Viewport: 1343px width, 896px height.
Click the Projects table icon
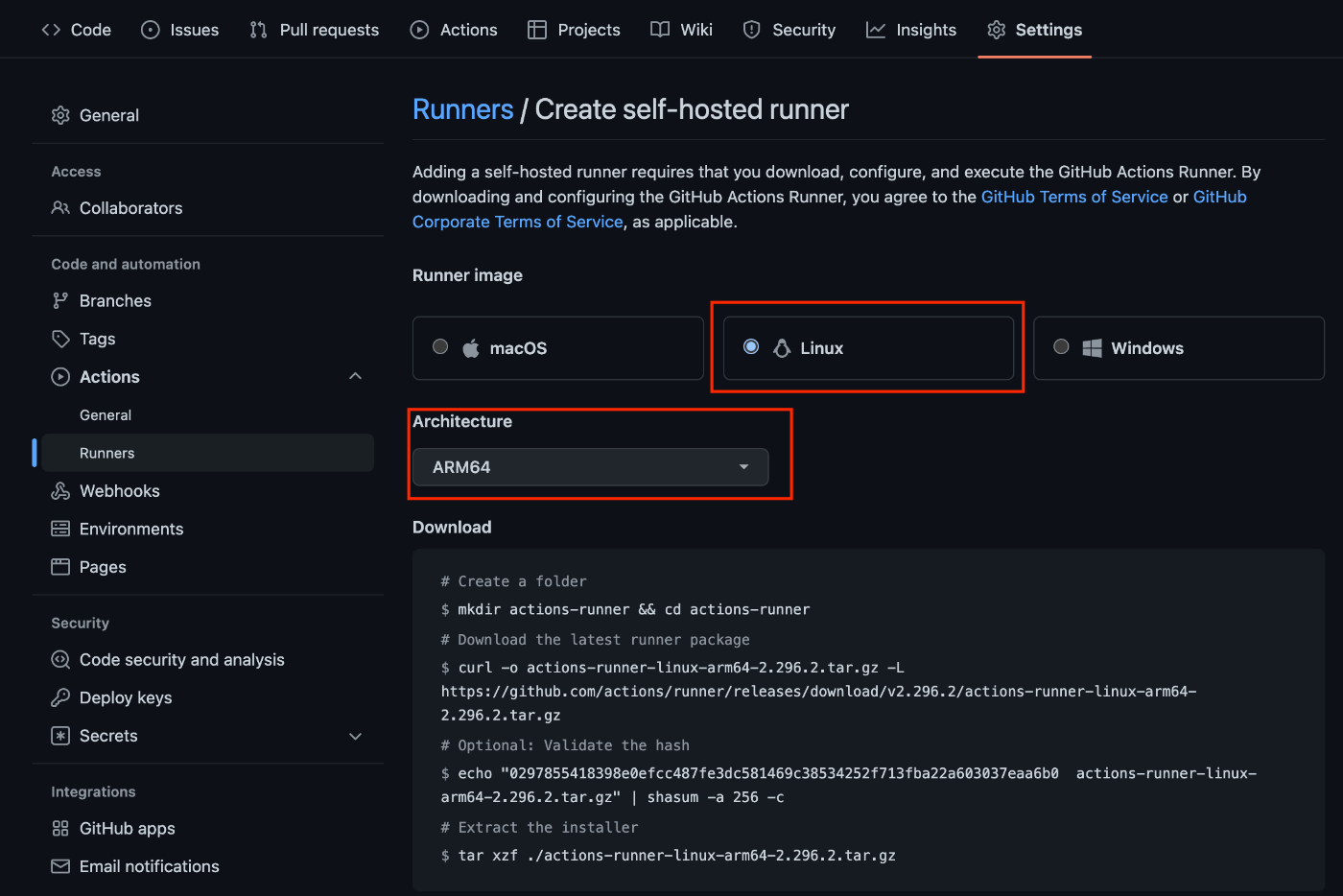click(537, 30)
